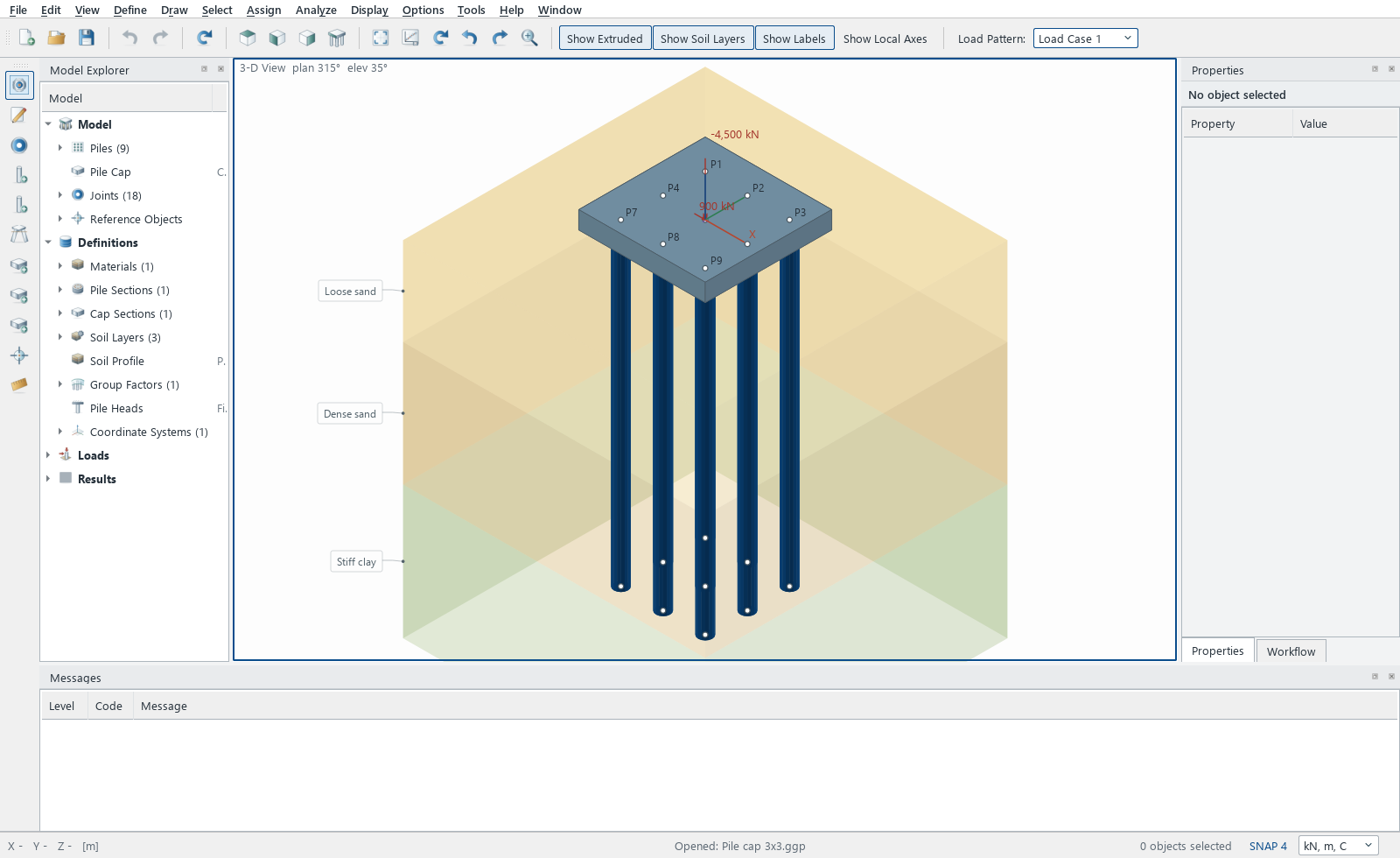Select the pointer tool in left sidebar

pos(19,85)
